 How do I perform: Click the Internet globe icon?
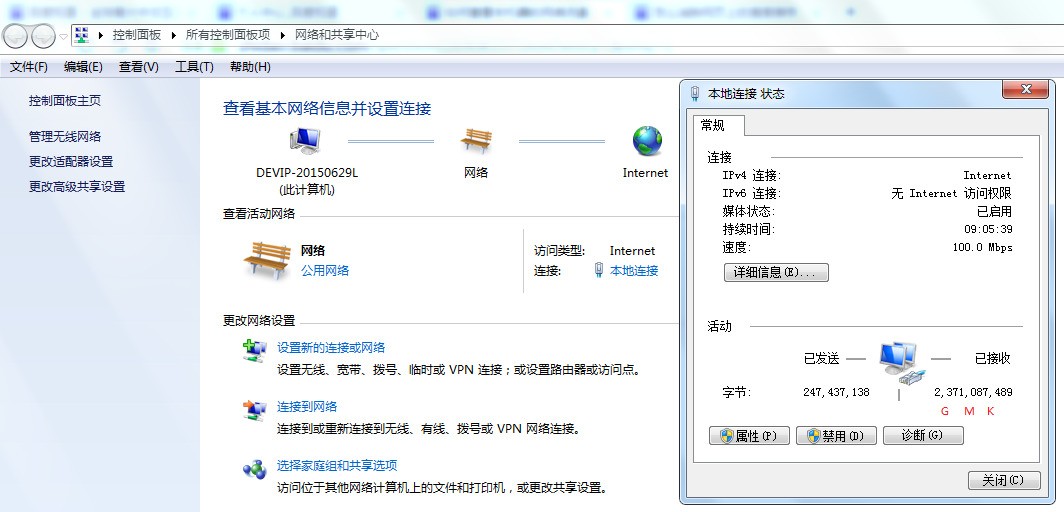(x=647, y=141)
